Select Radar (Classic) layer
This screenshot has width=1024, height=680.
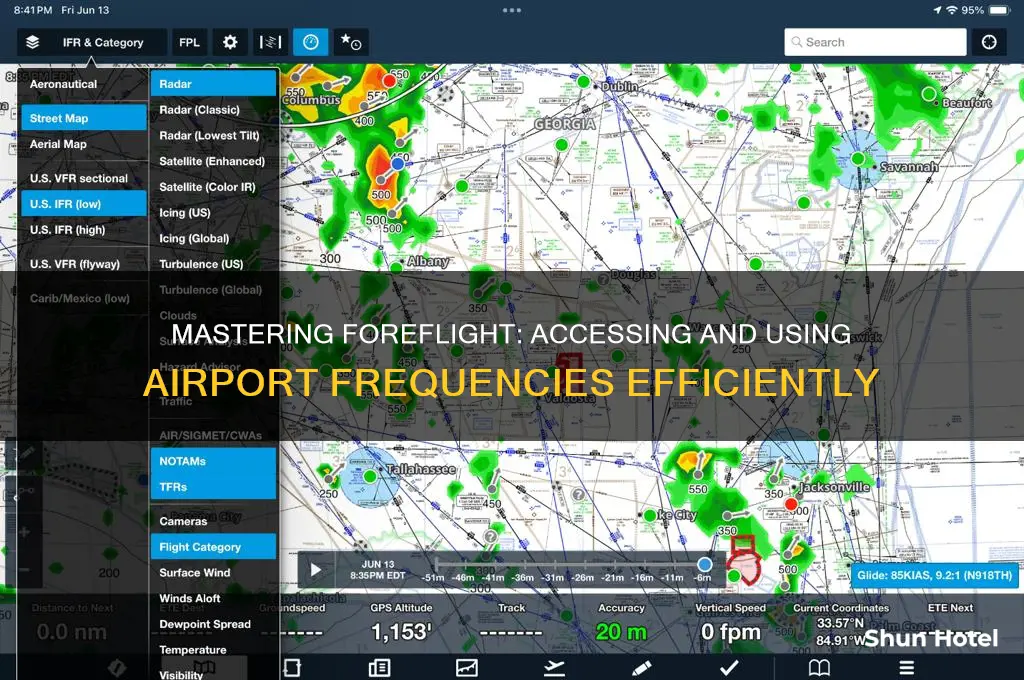[213, 110]
